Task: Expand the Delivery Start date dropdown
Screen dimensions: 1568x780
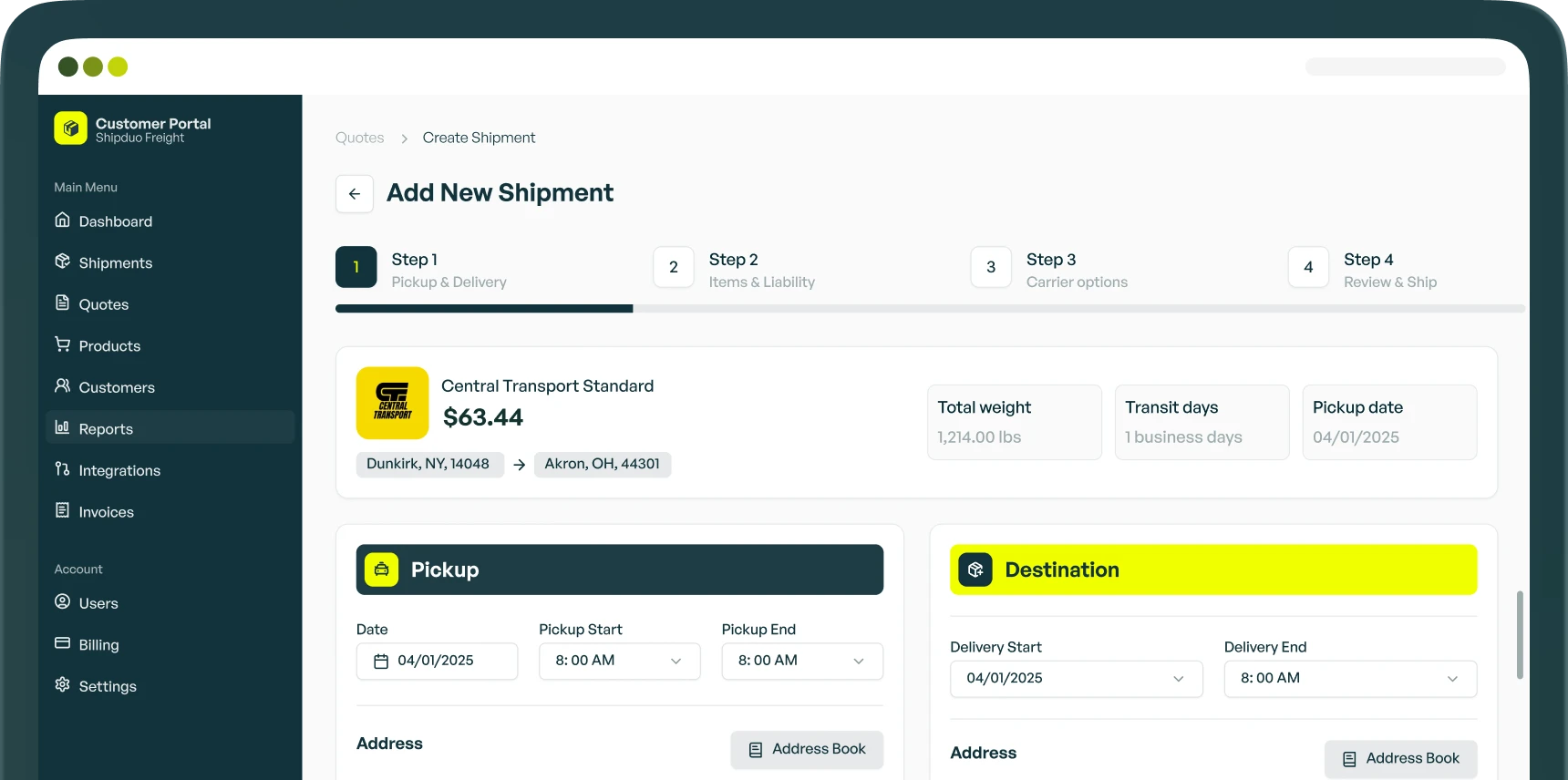Action: tap(1076, 679)
